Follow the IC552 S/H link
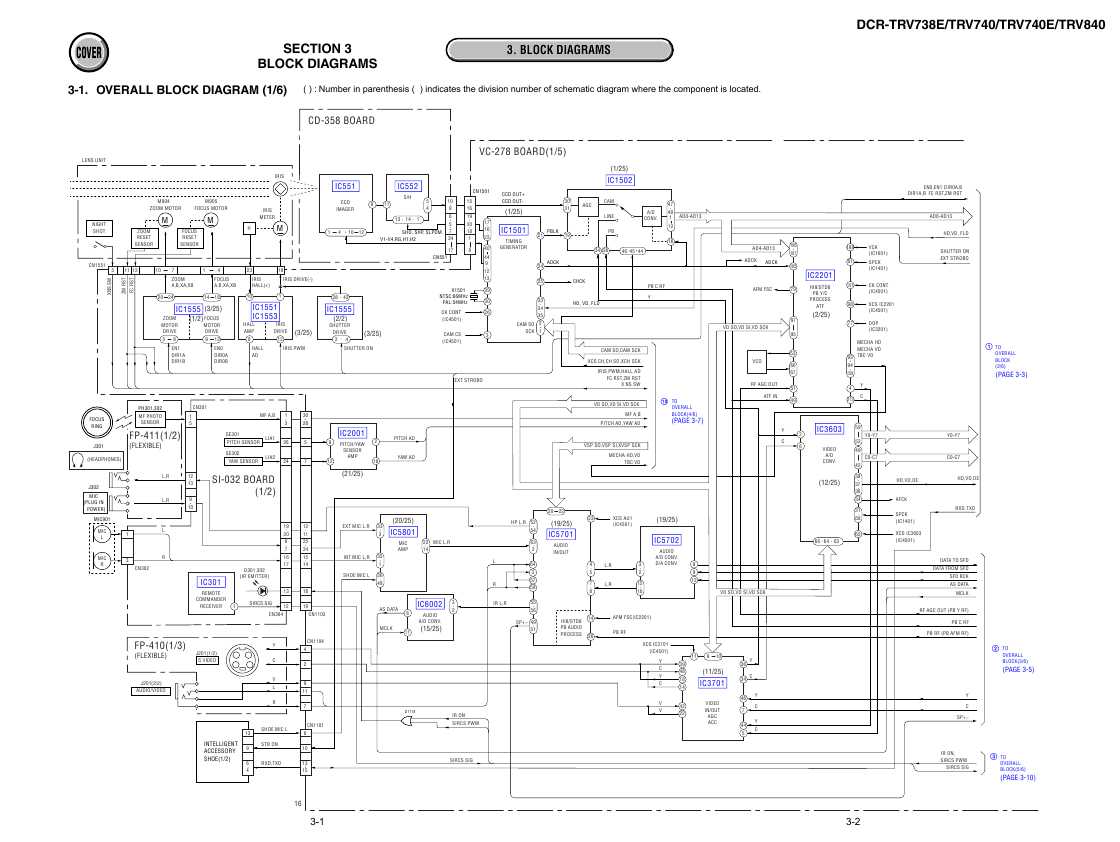Image resolution: width=1120 pixels, height=842 pixels. point(408,186)
